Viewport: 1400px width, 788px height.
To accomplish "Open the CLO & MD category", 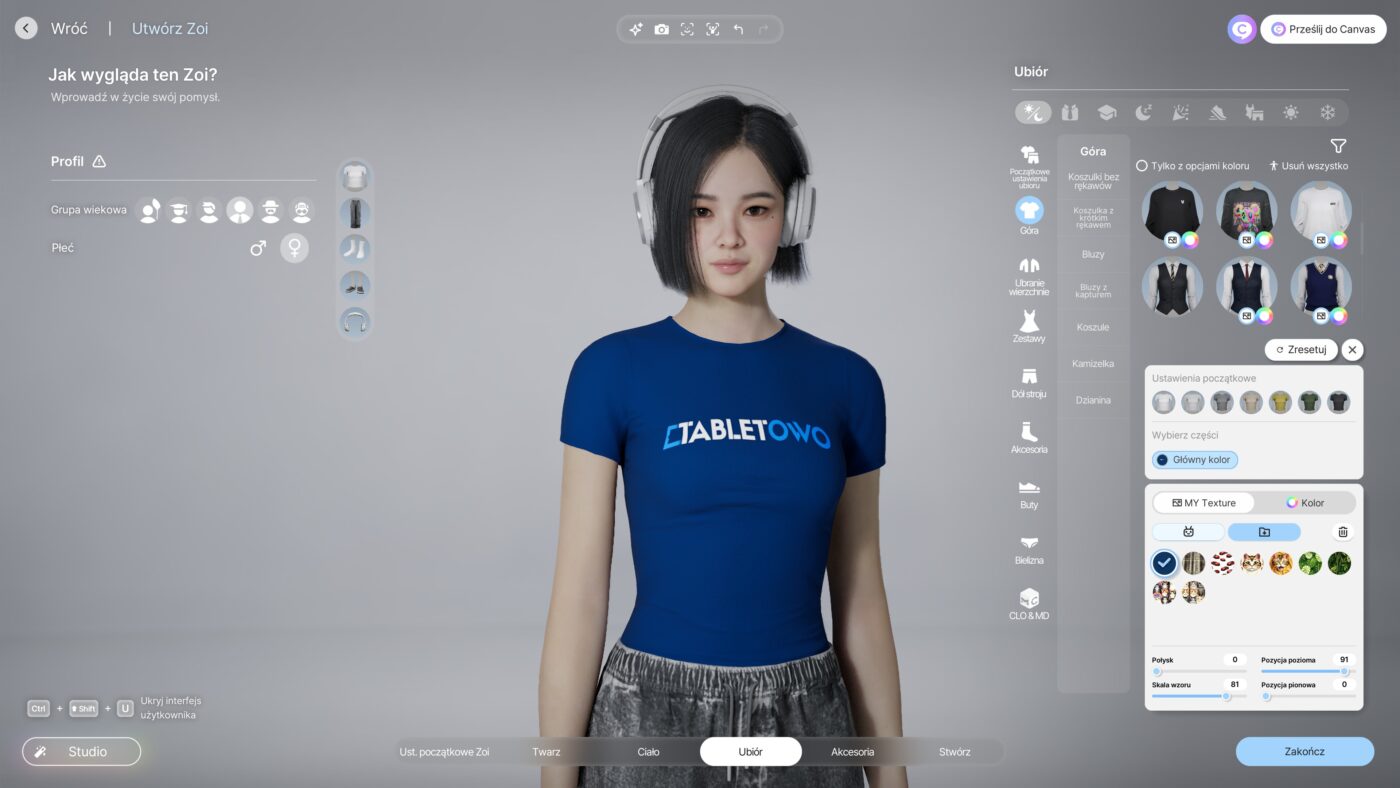I will tap(1029, 604).
